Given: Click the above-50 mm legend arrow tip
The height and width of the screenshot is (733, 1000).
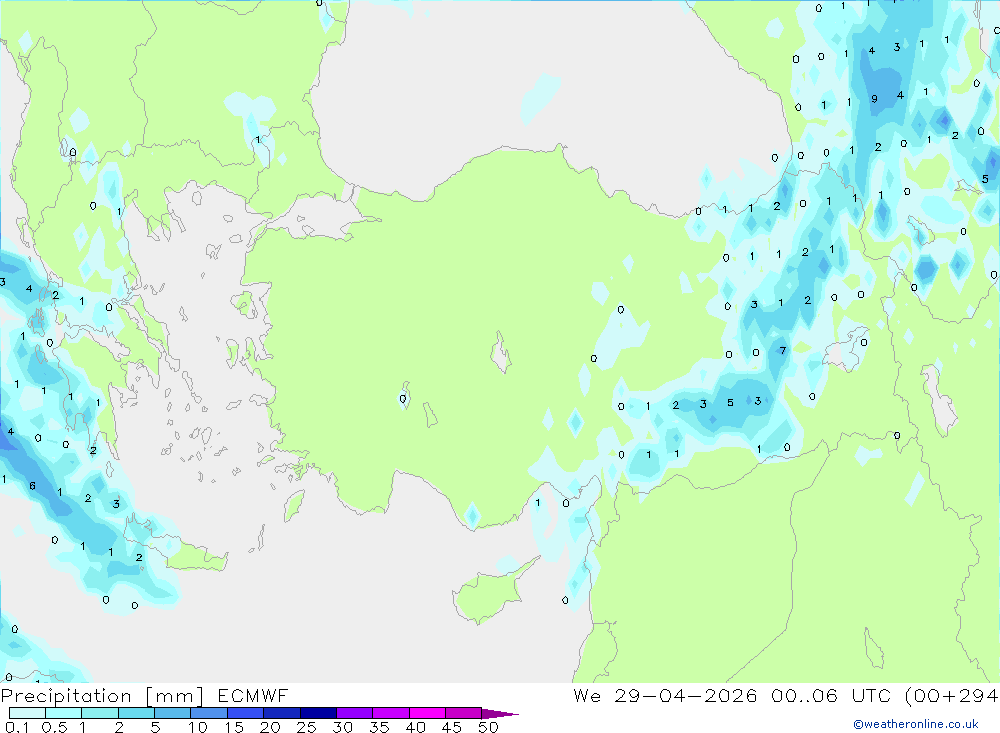Looking at the screenshot, I should [500, 714].
